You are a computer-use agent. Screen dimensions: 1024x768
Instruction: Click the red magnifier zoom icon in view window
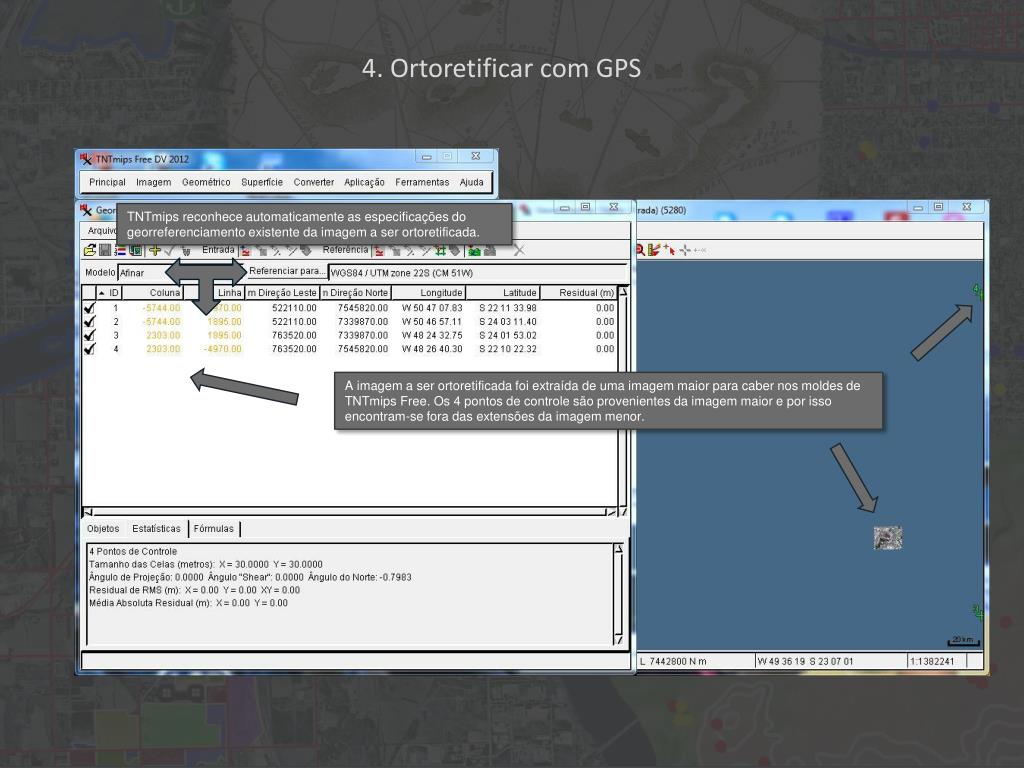point(640,249)
